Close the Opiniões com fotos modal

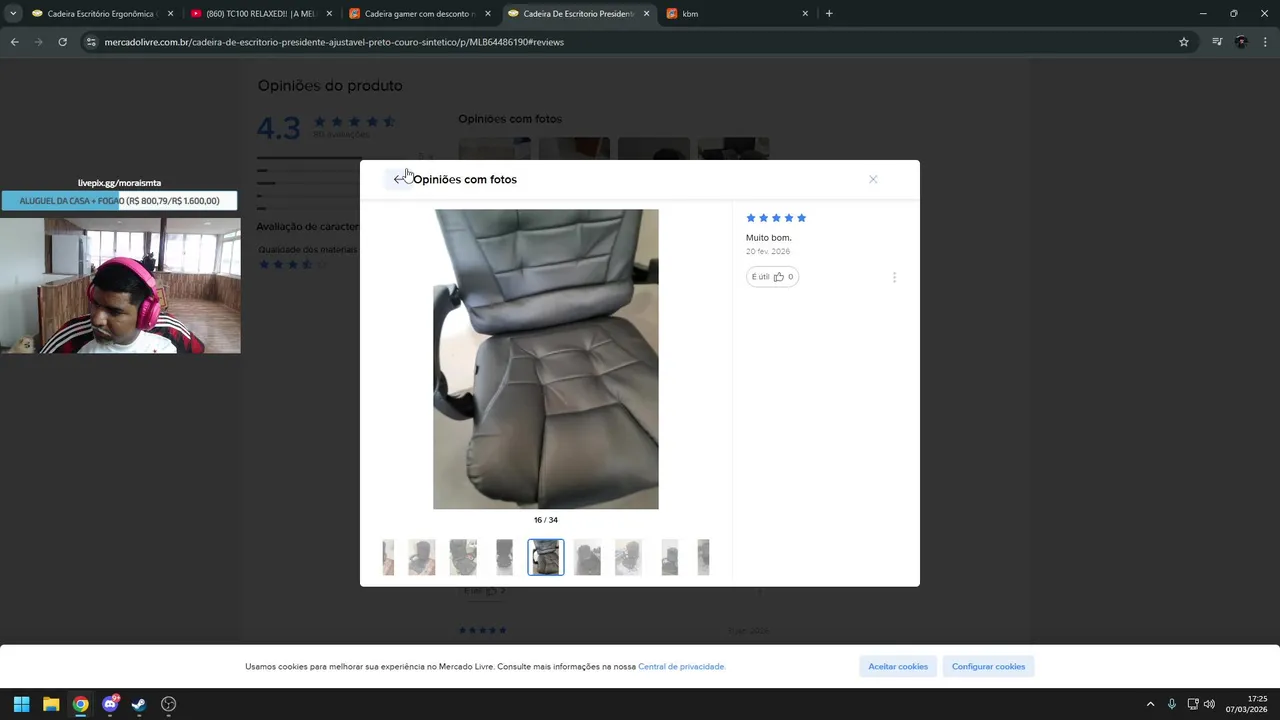coord(873,179)
